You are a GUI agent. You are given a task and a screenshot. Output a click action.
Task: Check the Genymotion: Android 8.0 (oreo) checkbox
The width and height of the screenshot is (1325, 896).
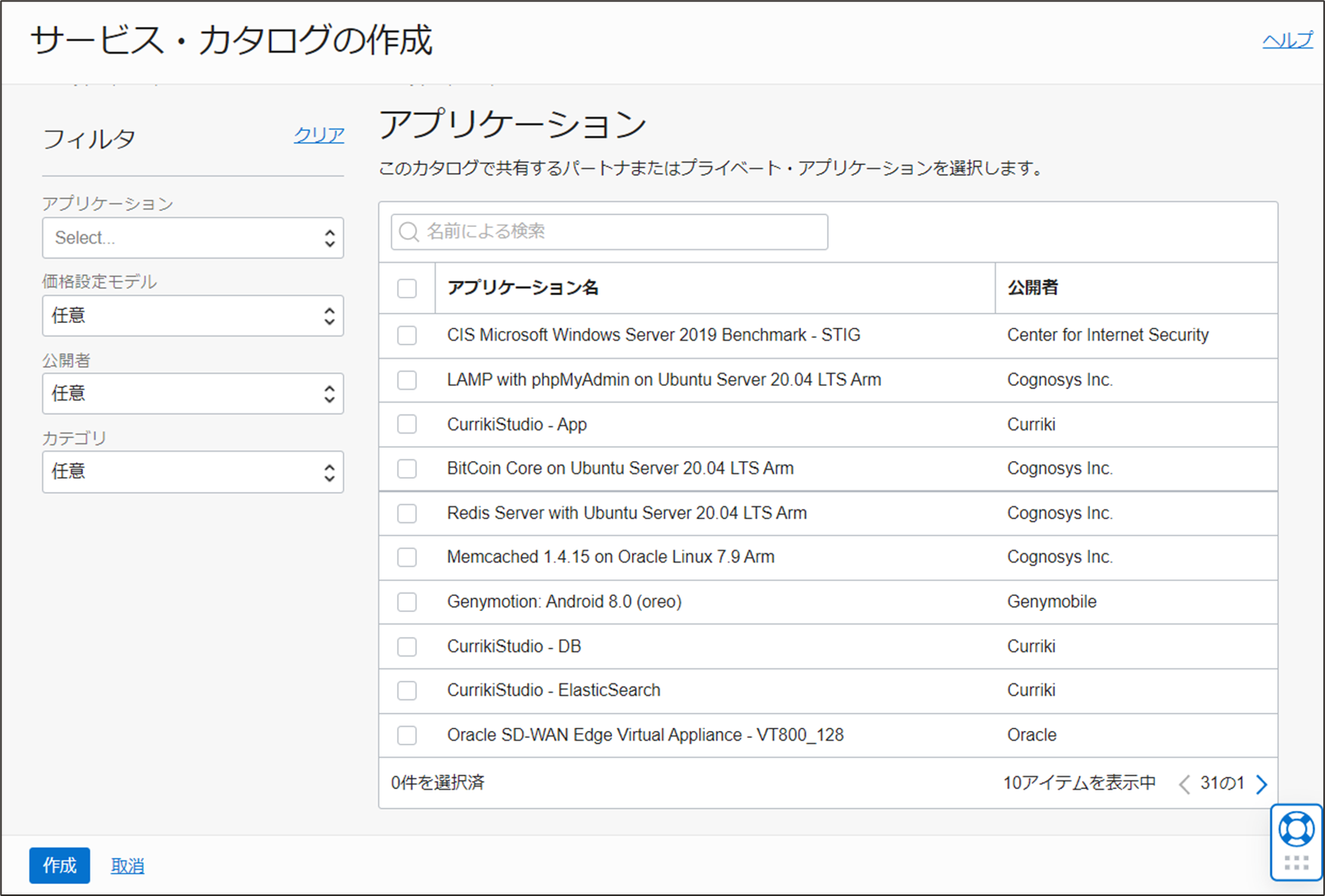(x=407, y=602)
